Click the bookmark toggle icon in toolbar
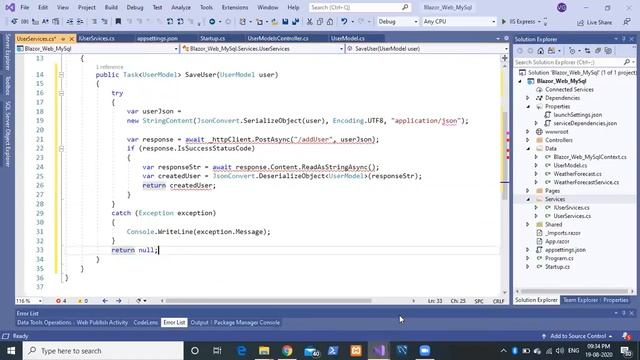Viewport: 640px width, 360px height. (x=118, y=22)
